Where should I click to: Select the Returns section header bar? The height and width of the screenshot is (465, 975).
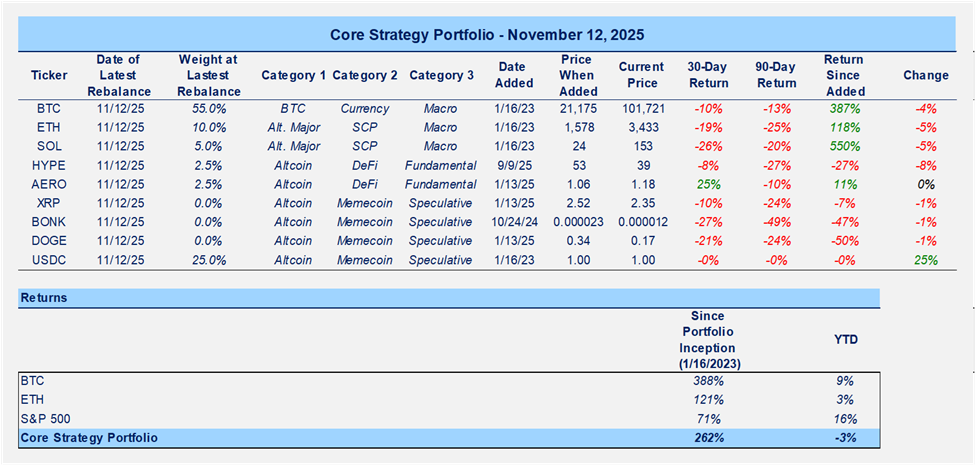click(x=448, y=298)
